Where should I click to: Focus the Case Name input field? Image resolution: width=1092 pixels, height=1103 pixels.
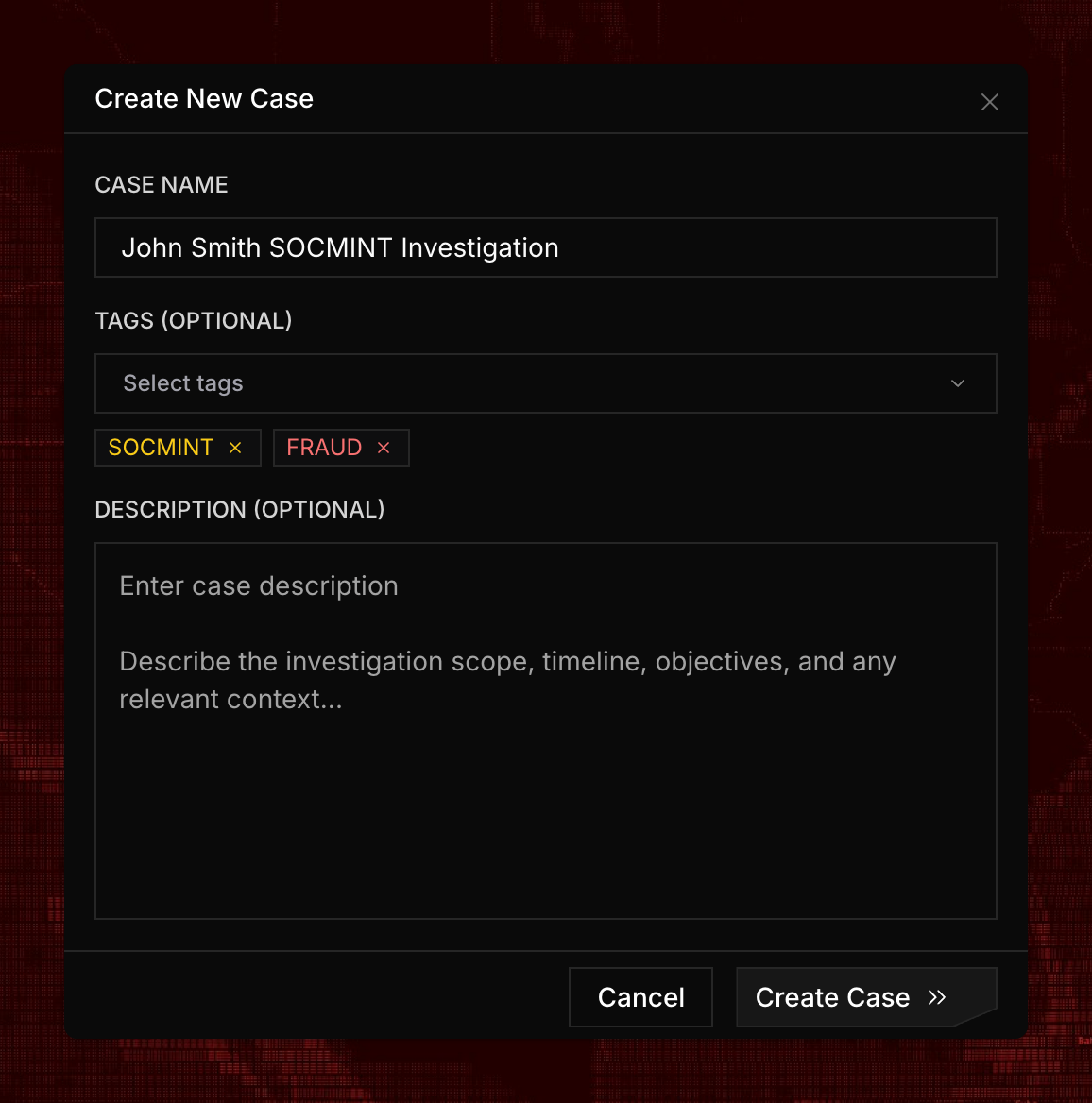tap(546, 247)
